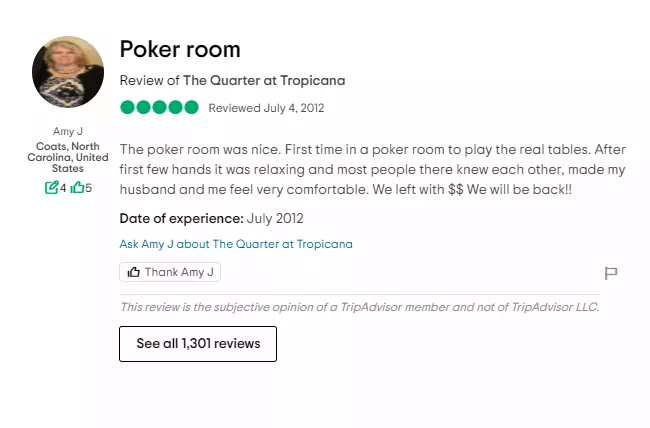Click the green contributions pencil icon
Image resolution: width=650 pixels, height=428 pixels.
52,187
